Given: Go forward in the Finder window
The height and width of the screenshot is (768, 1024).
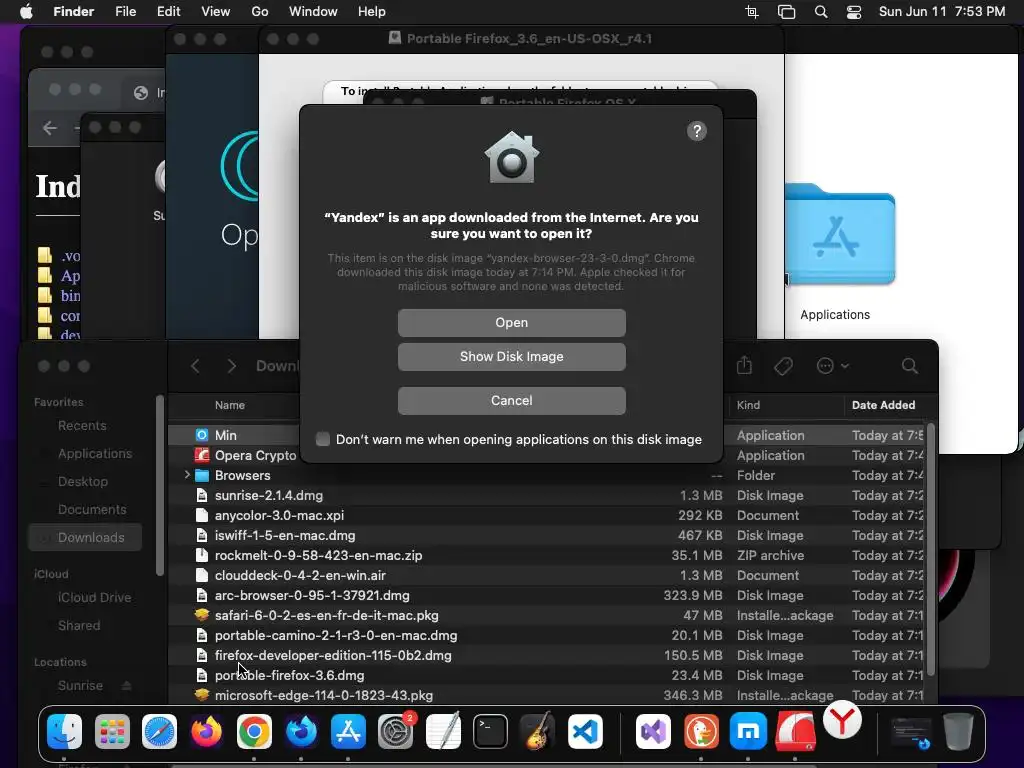Looking at the screenshot, I should pyautogui.click(x=231, y=366).
